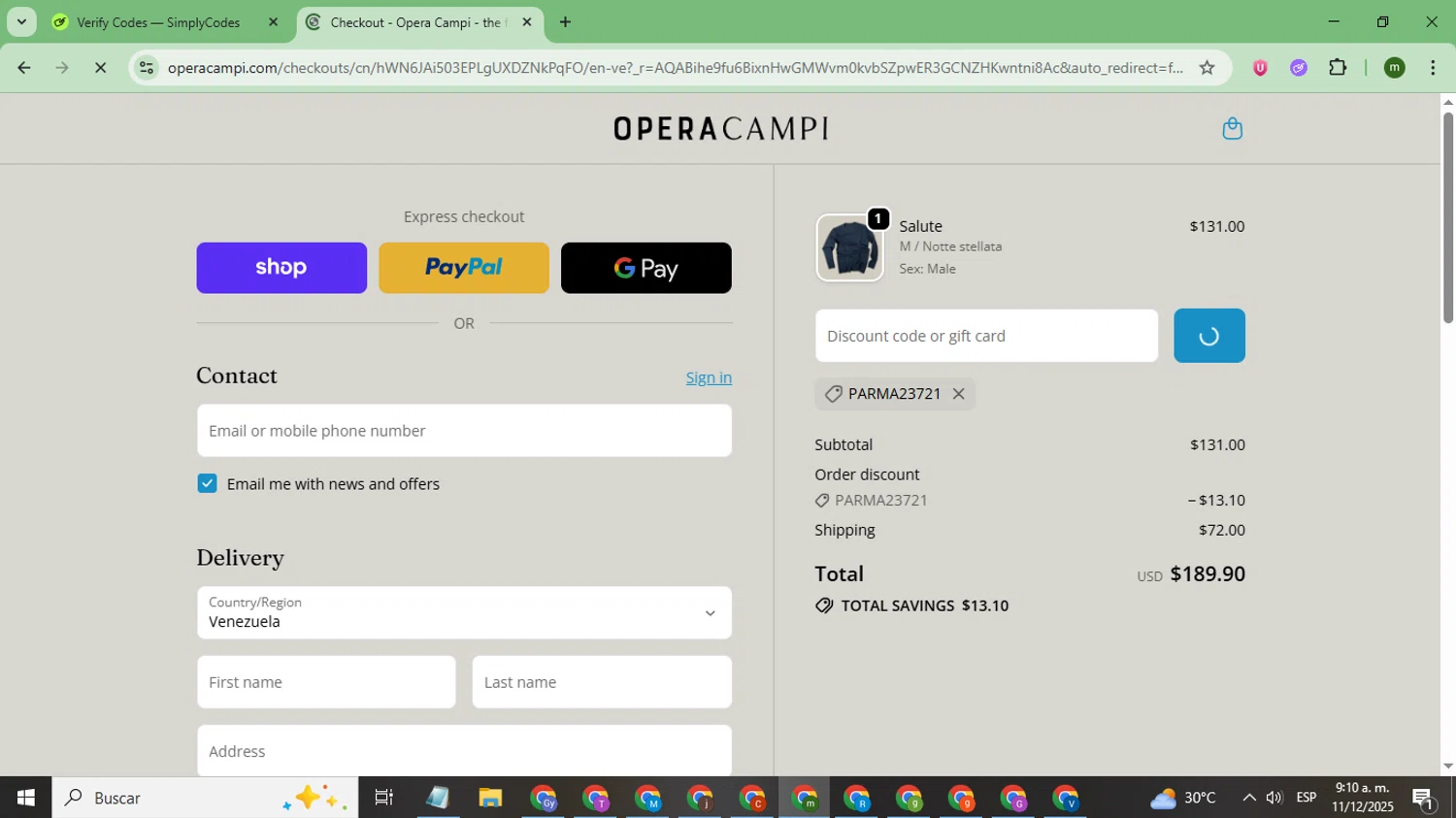Open a new browser tab
The width and height of the screenshot is (1456, 818).
565,22
